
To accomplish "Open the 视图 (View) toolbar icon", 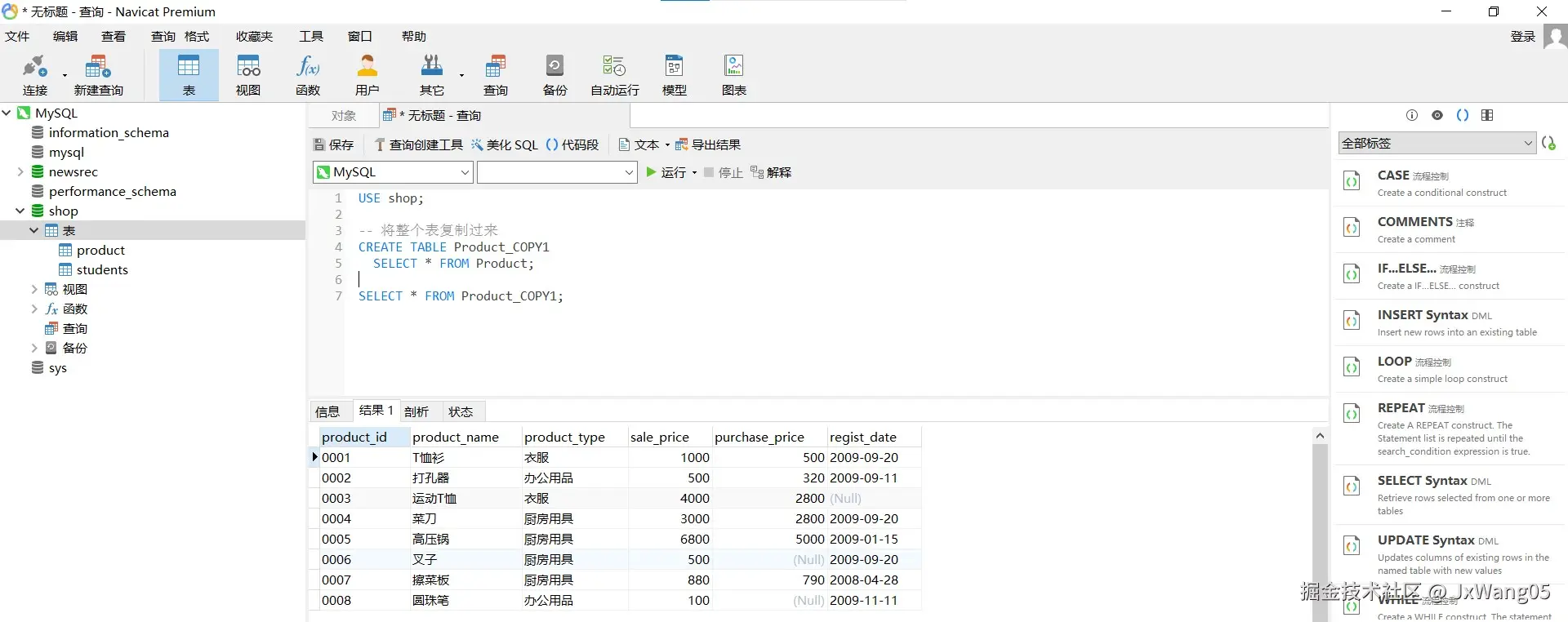I will pos(248,75).
